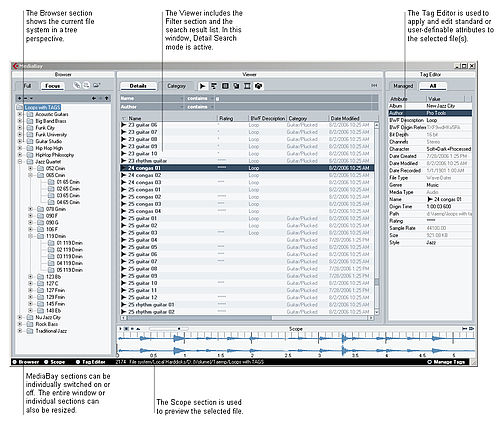
Task: Select the Category search tab
Action: tap(176, 86)
